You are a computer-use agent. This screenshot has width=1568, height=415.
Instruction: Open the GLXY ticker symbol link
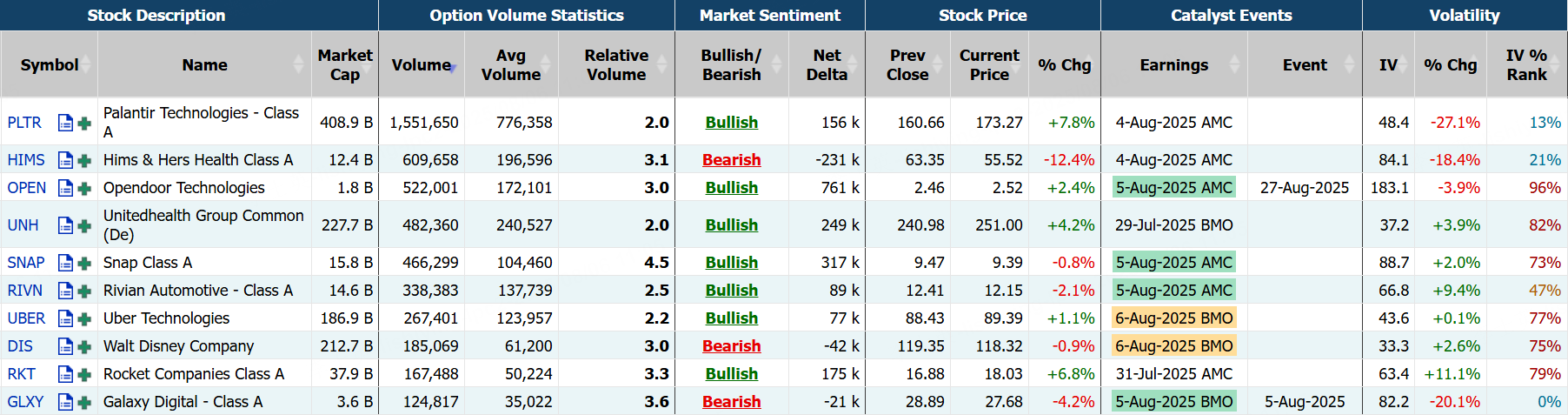tap(25, 402)
